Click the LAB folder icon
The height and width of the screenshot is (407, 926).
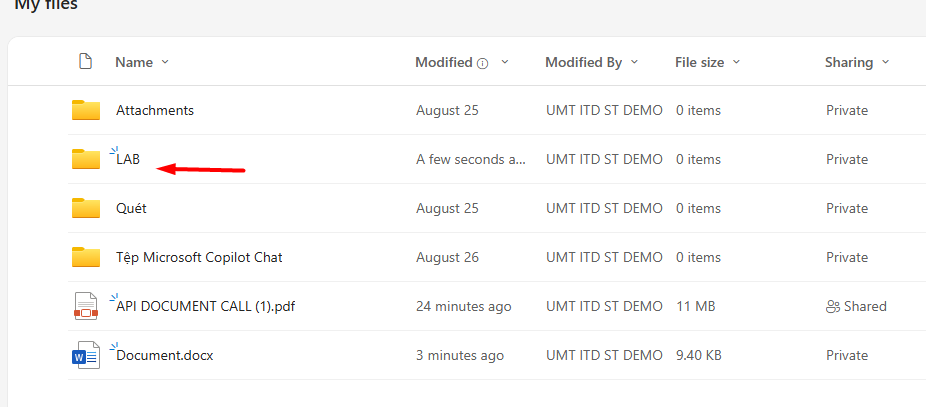click(86, 159)
